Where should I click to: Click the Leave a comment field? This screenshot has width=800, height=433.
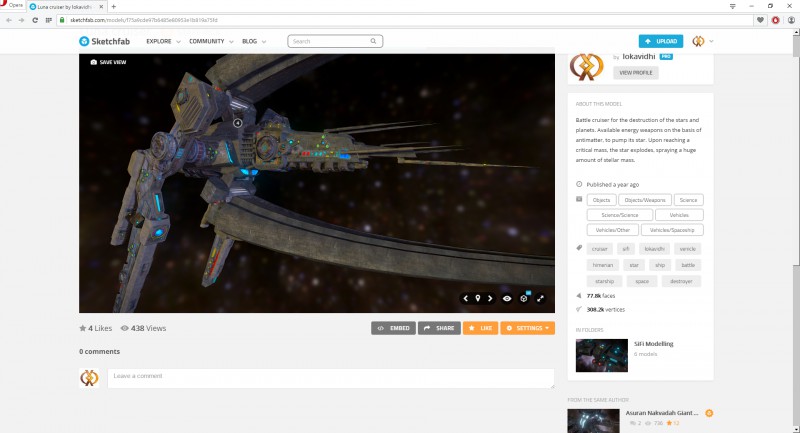[x=331, y=378]
